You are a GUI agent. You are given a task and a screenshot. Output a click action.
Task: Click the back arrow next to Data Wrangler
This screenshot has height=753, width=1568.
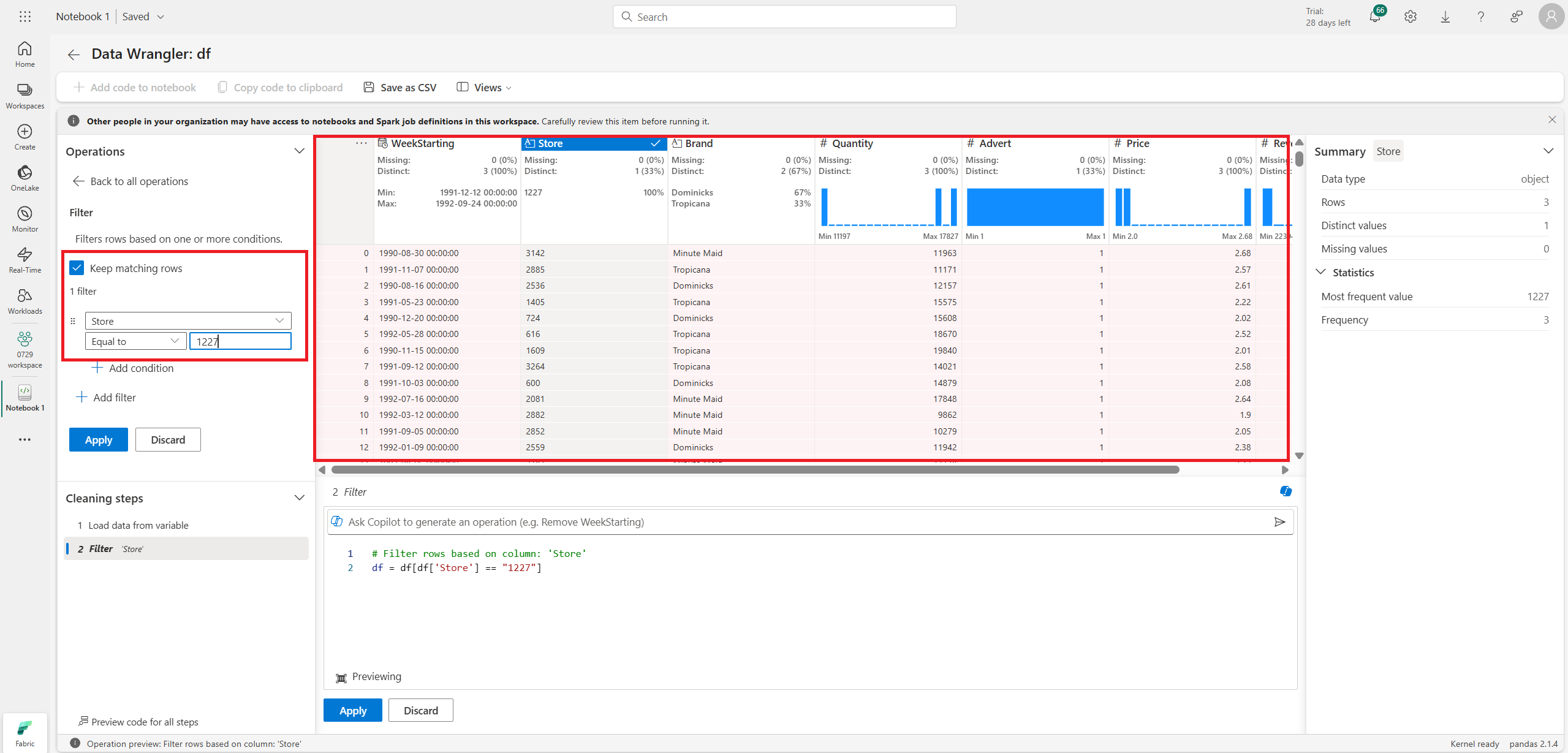click(74, 55)
